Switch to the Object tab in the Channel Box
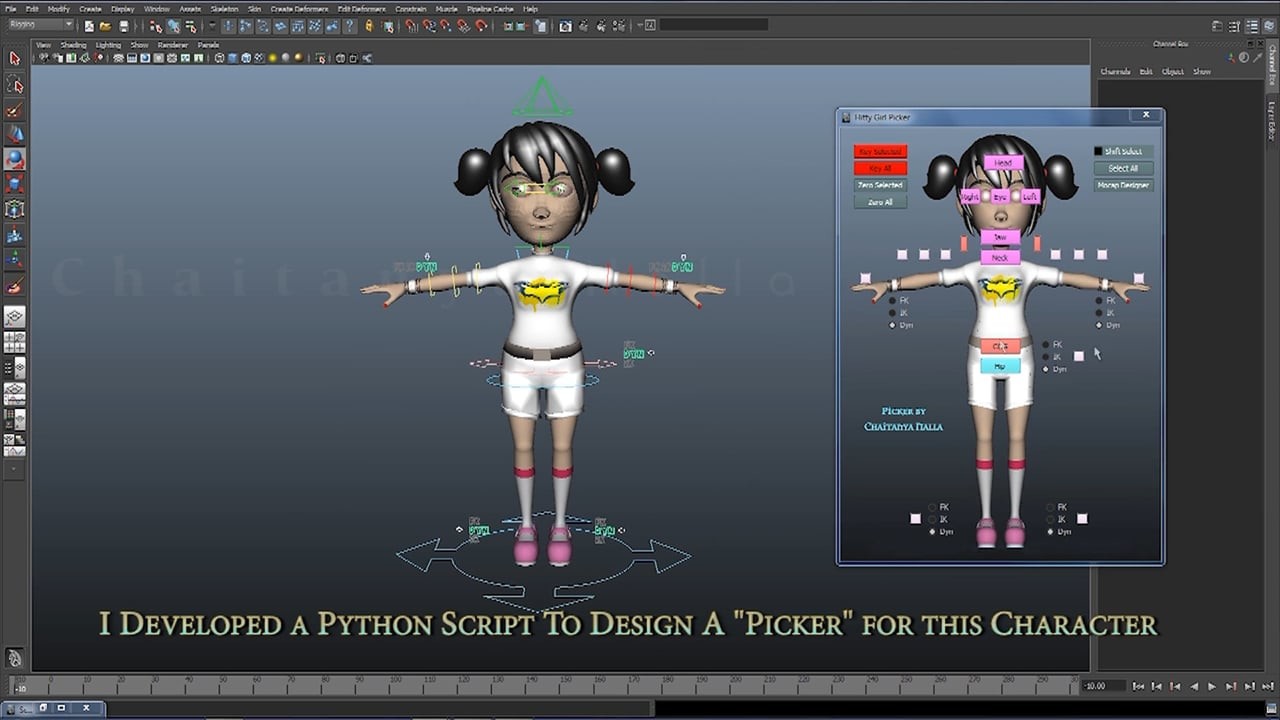Screen dimensions: 1280x720 (x=1172, y=71)
